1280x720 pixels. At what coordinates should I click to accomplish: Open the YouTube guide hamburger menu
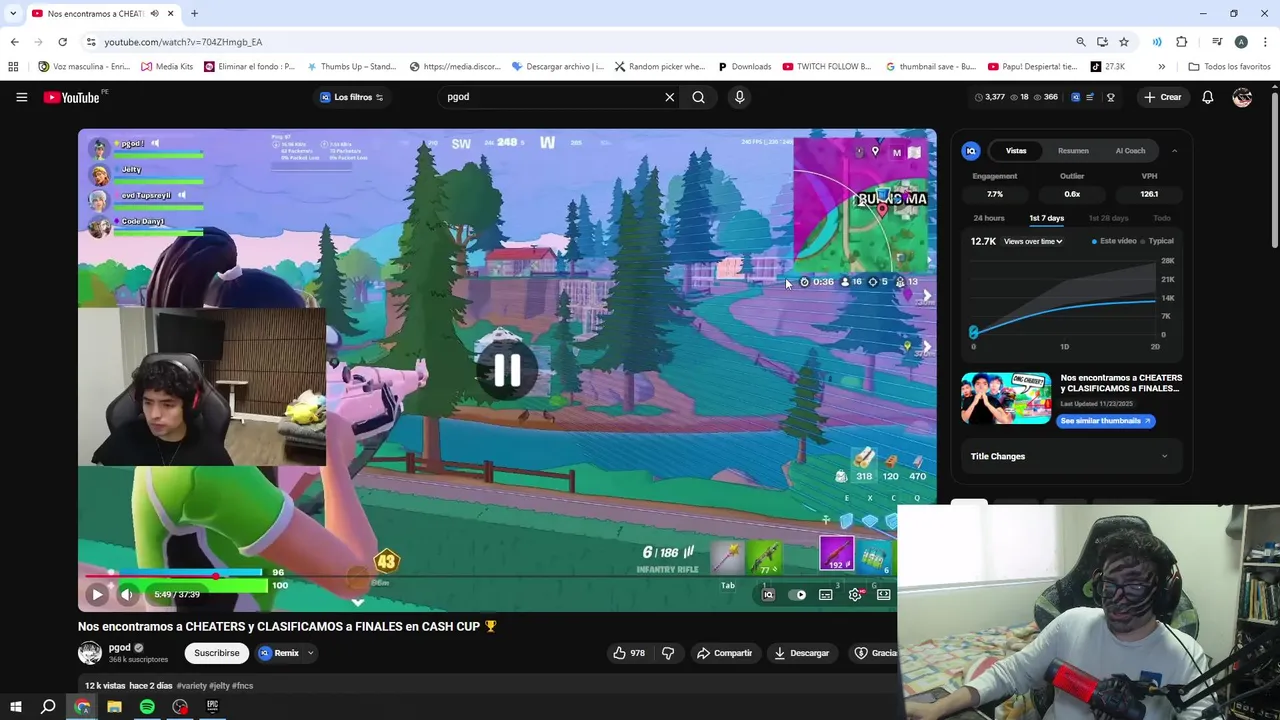coord(21,97)
